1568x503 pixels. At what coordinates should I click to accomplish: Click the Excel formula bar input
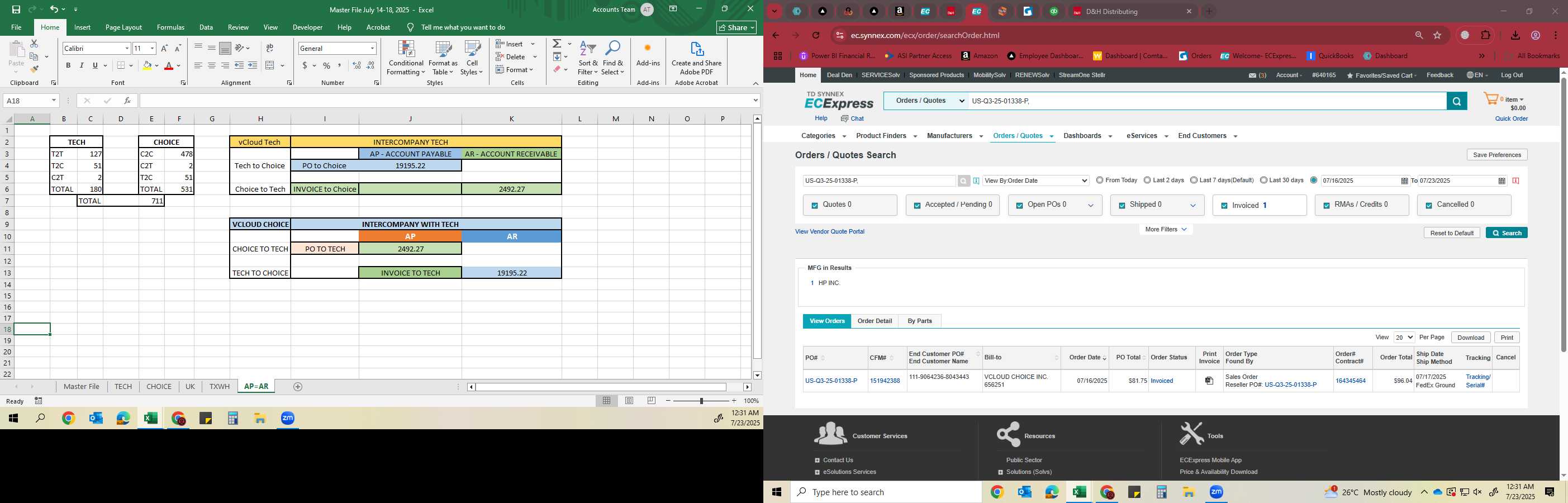pyautogui.click(x=445, y=101)
